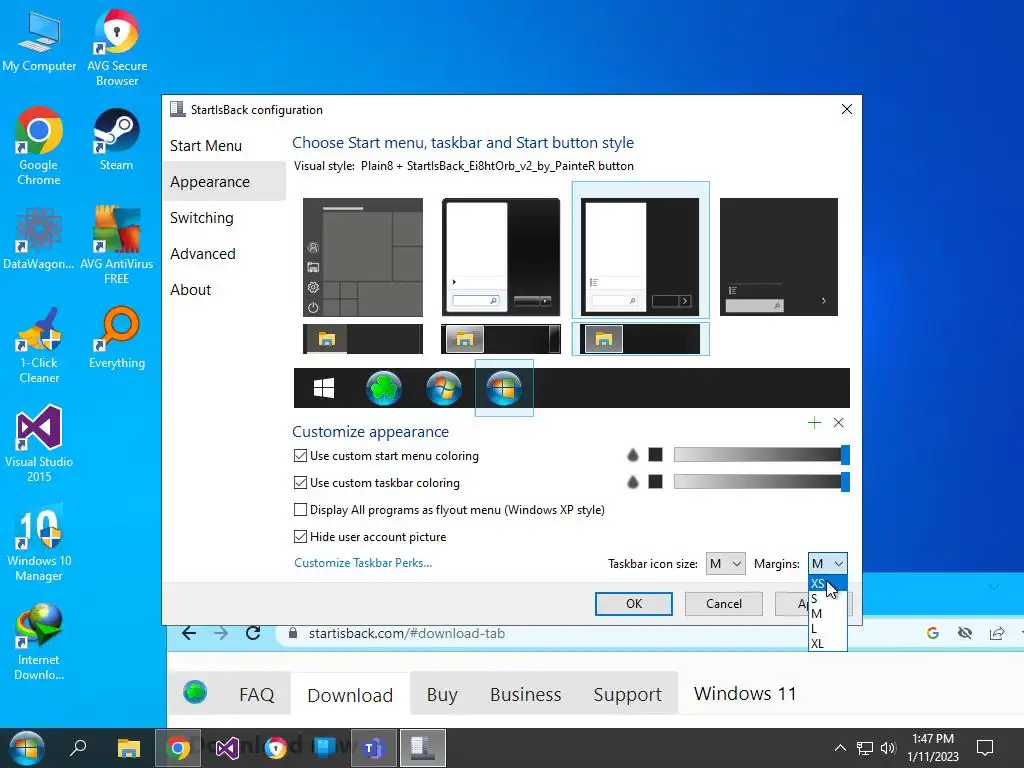Open Everything search desktop icon

point(117,338)
